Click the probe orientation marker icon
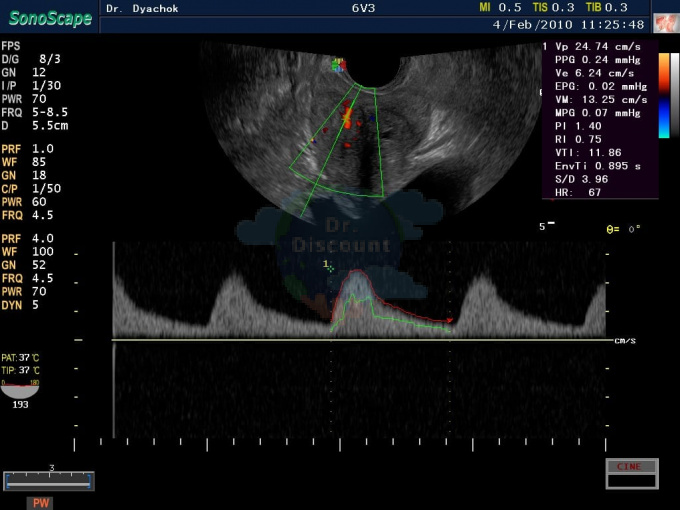 (339, 65)
